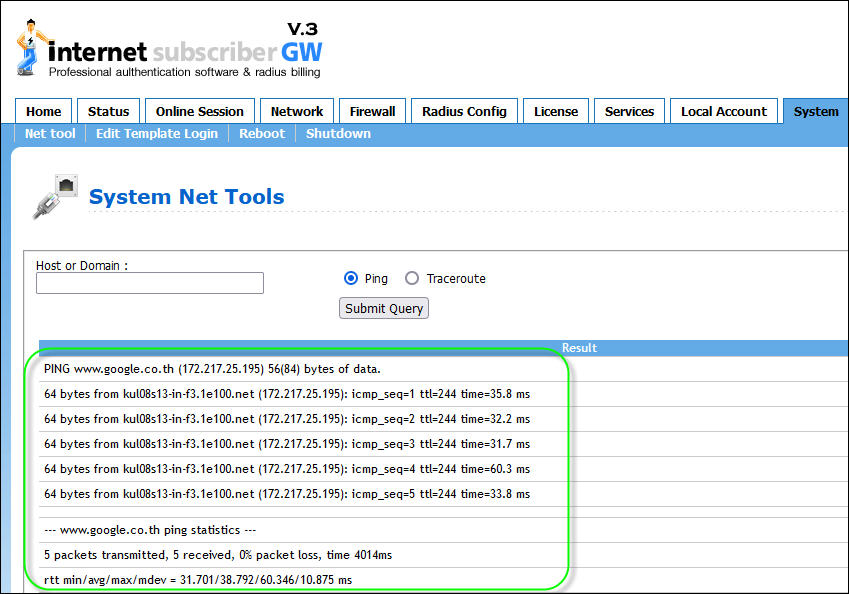The image size is (849, 594).
Task: Click the Net tool submenu link
Action: tap(50, 134)
